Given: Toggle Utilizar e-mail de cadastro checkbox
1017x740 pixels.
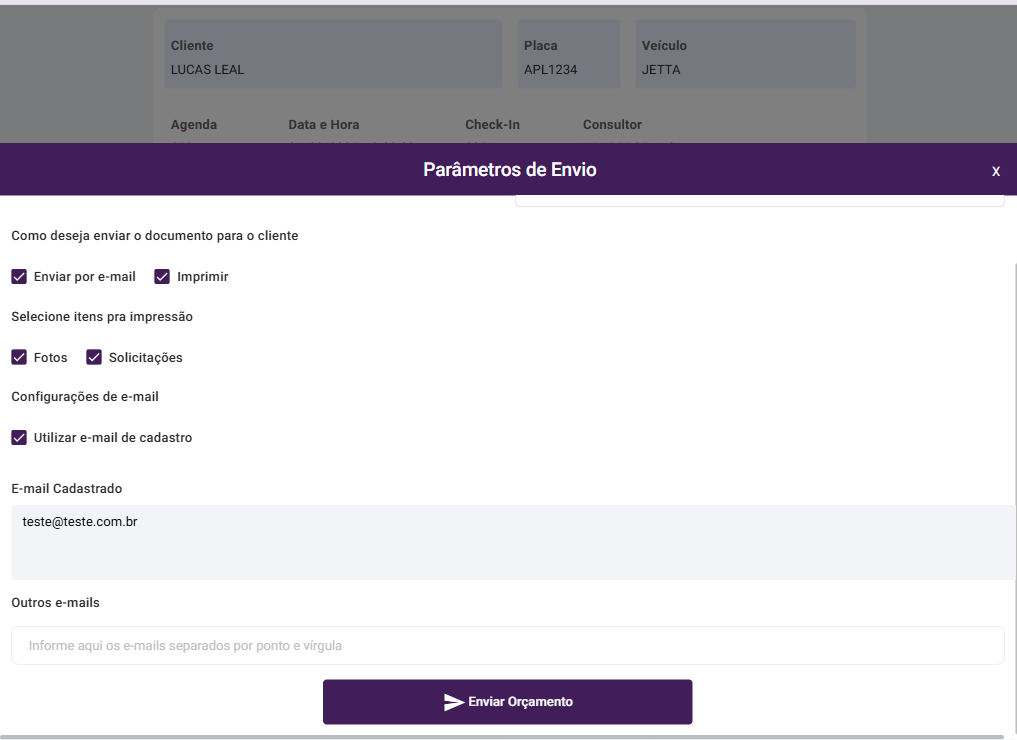Looking at the screenshot, I should point(19,437).
